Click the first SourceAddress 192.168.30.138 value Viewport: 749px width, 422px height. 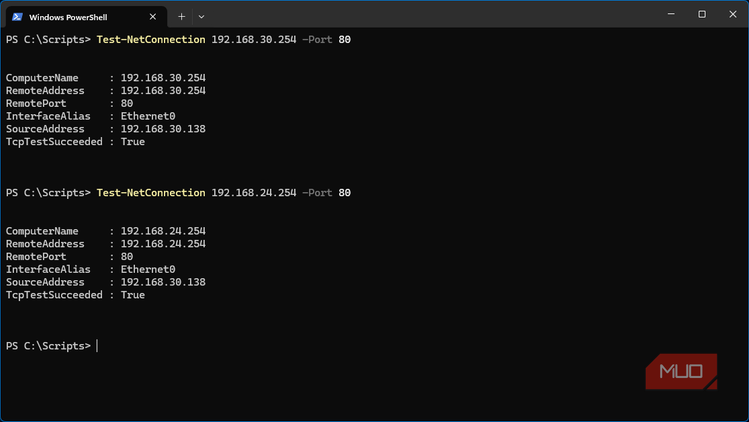pos(163,129)
